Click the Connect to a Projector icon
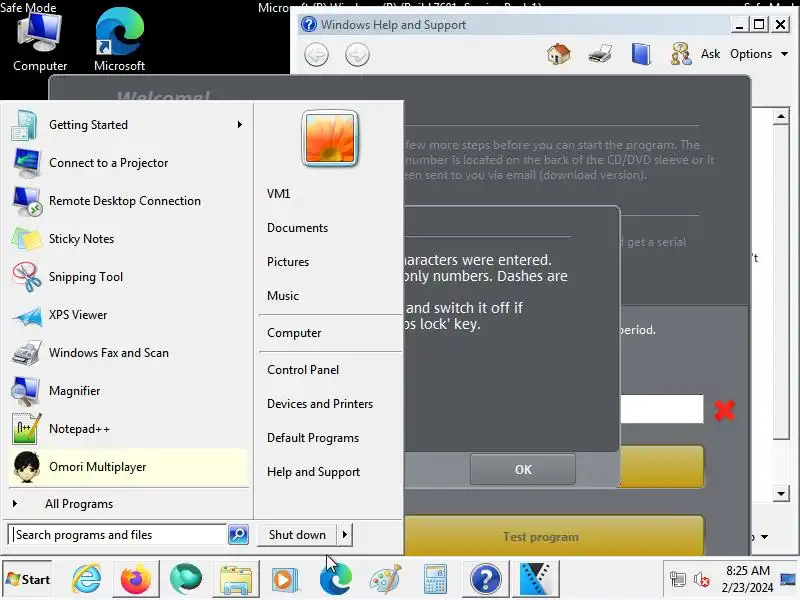 click(27, 163)
